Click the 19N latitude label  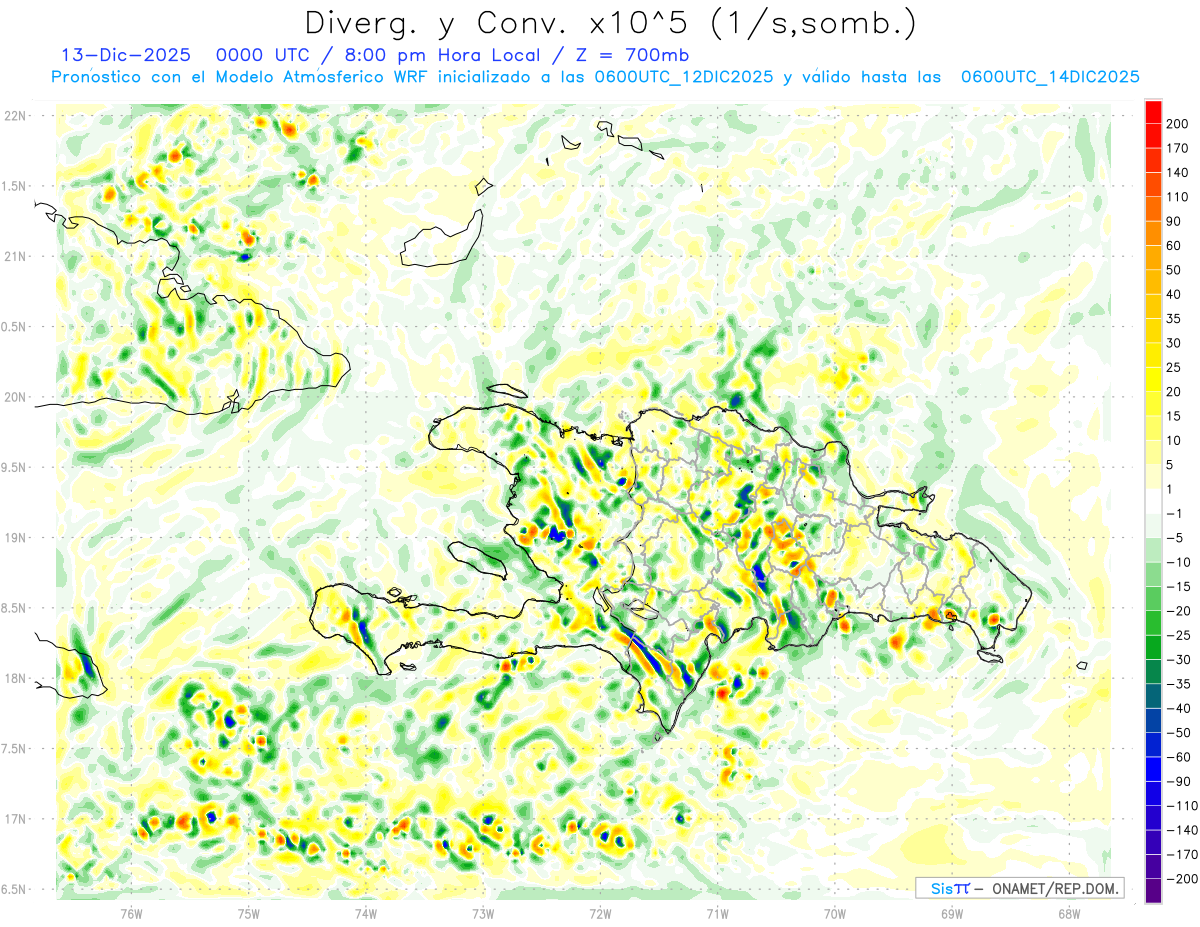[14, 538]
